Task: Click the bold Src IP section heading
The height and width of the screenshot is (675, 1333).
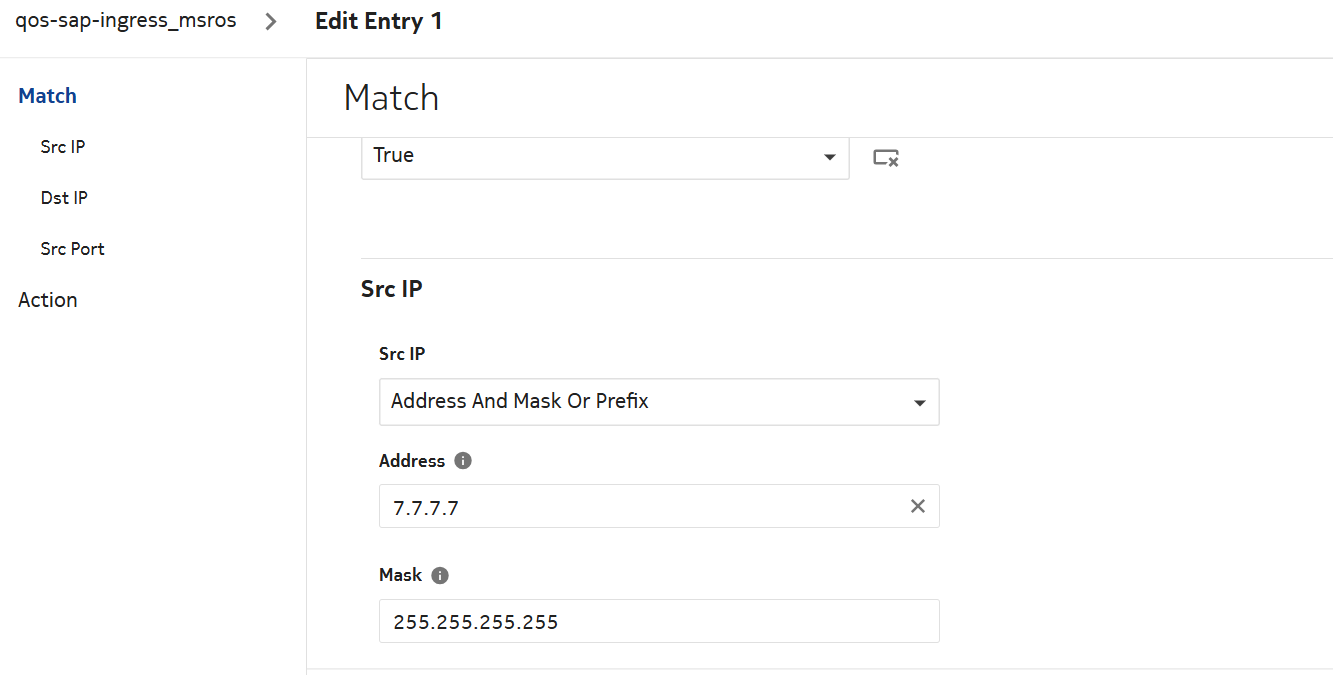Action: pyautogui.click(x=391, y=289)
